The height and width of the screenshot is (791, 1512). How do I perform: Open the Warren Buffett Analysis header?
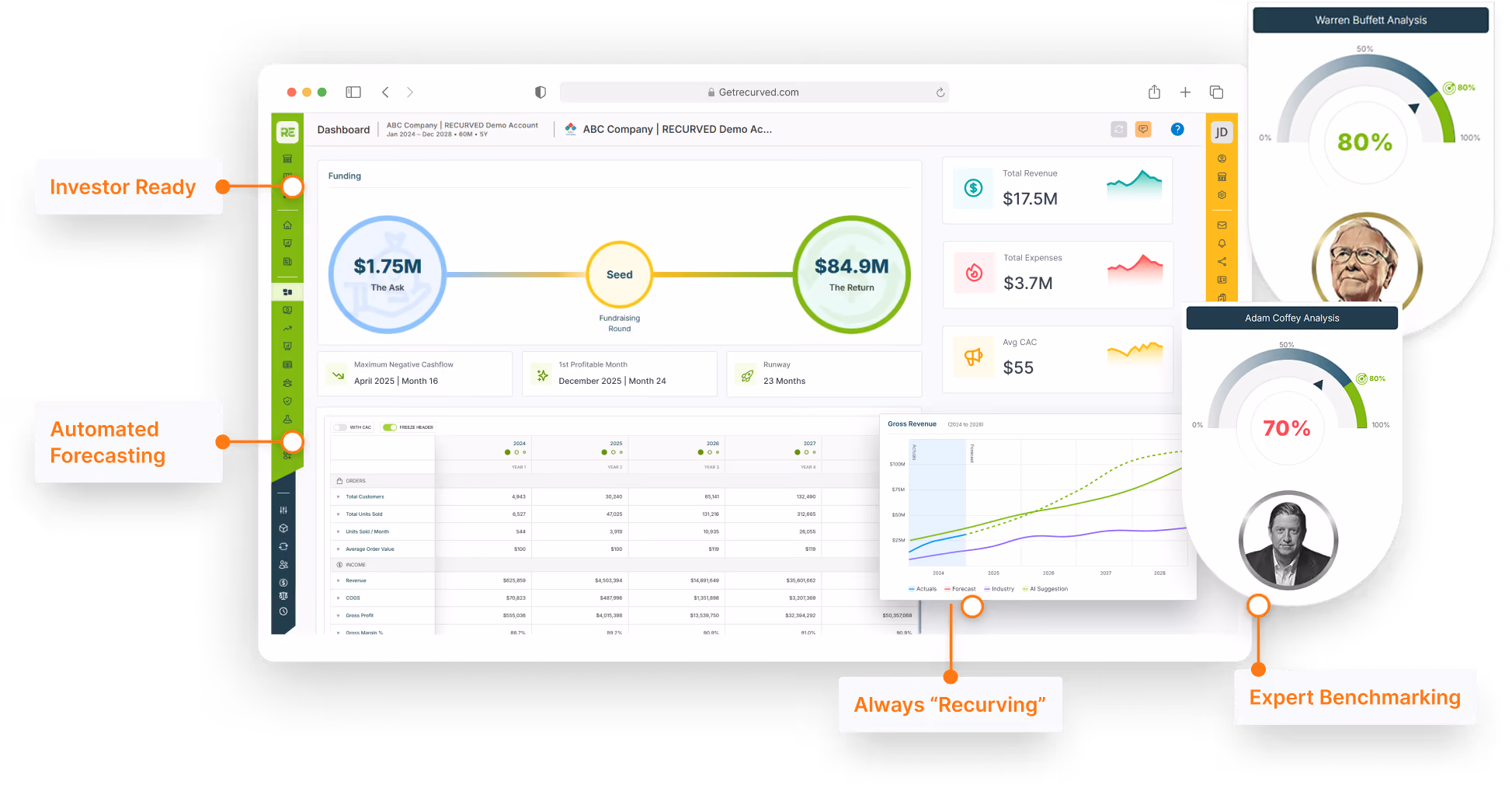(1371, 20)
